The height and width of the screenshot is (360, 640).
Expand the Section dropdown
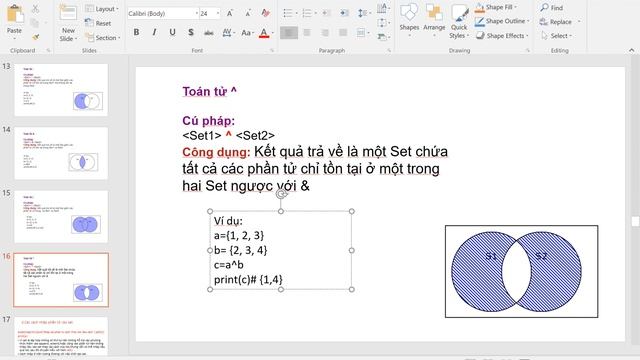click(102, 38)
